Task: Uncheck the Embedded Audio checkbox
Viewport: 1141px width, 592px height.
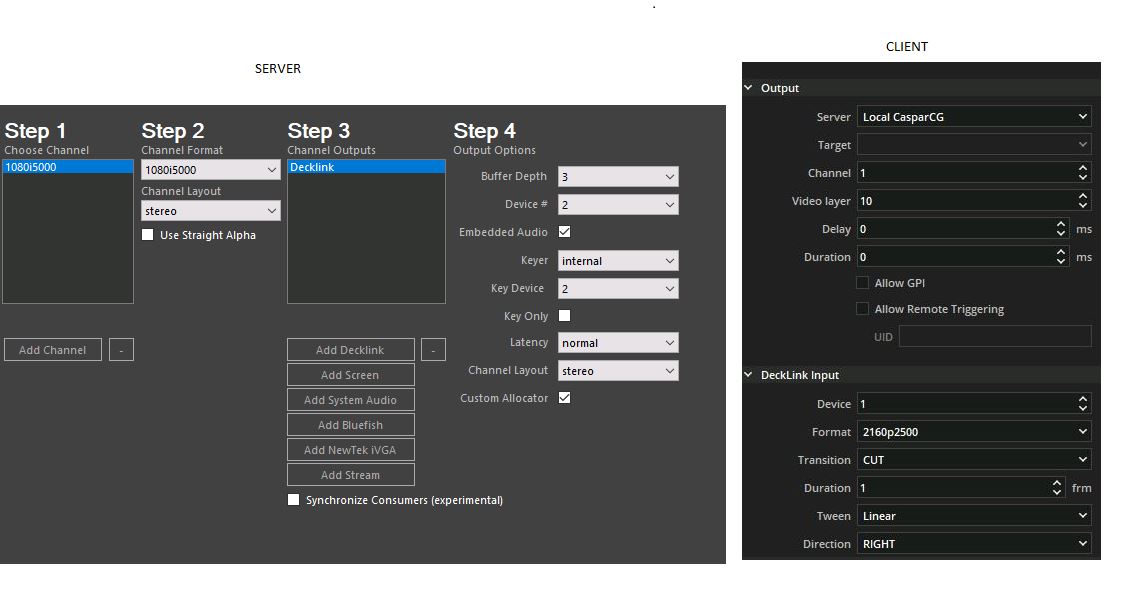Action: (565, 232)
